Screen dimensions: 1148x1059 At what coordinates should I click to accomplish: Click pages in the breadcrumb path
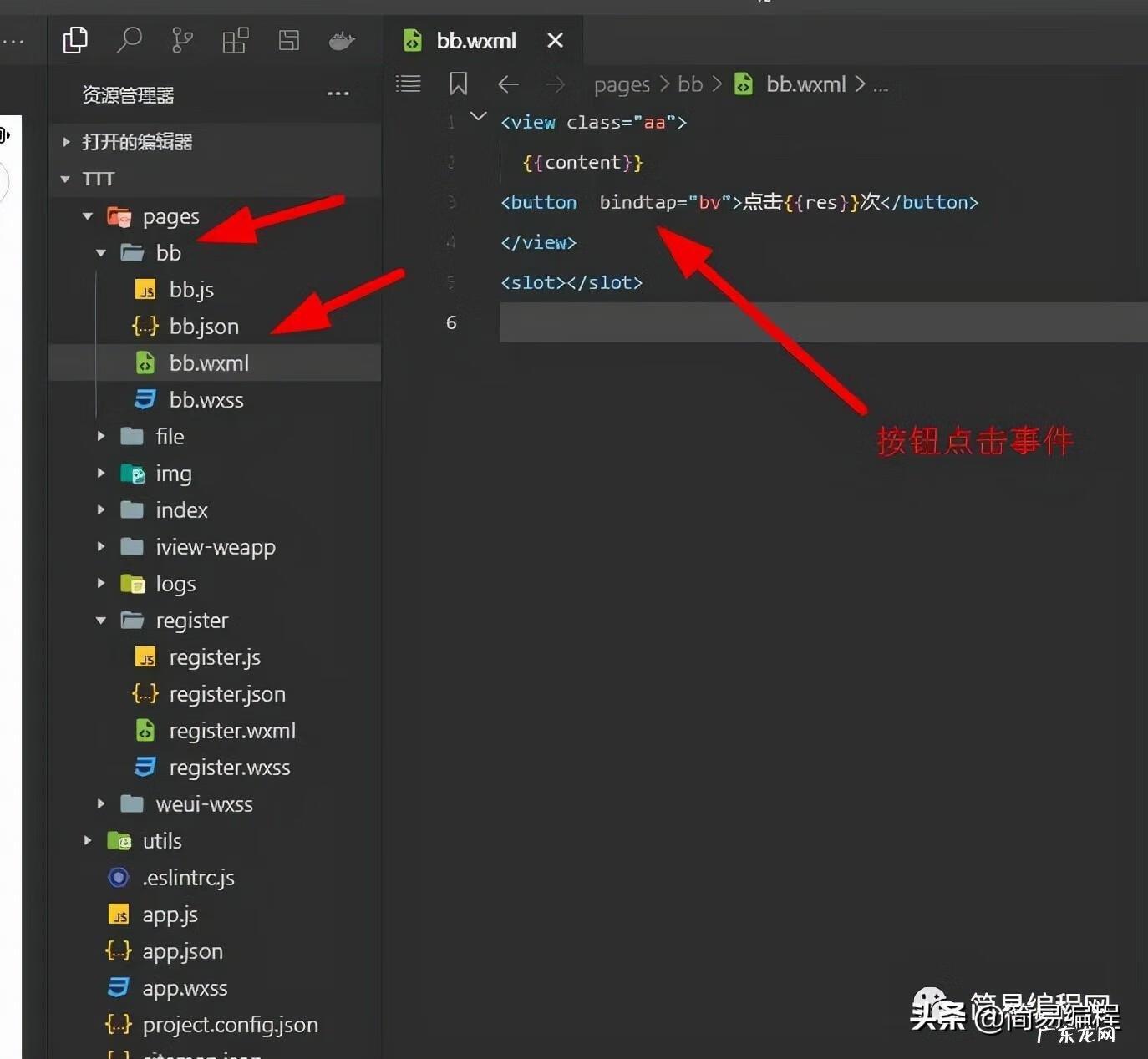621,84
